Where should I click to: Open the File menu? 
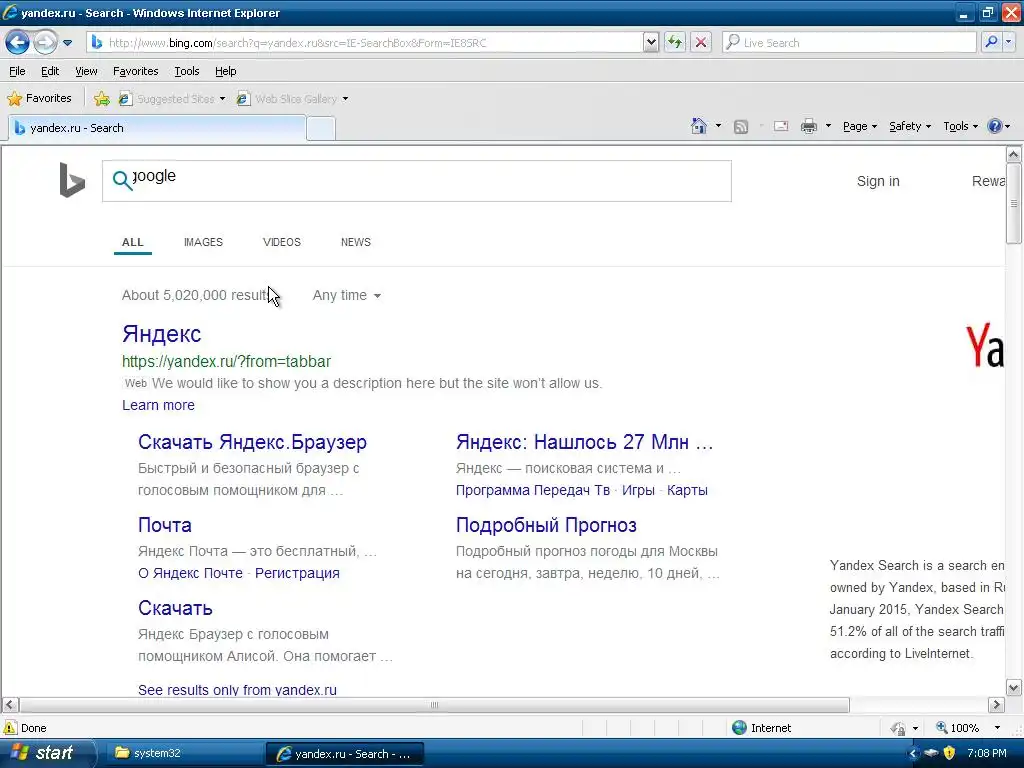18,71
